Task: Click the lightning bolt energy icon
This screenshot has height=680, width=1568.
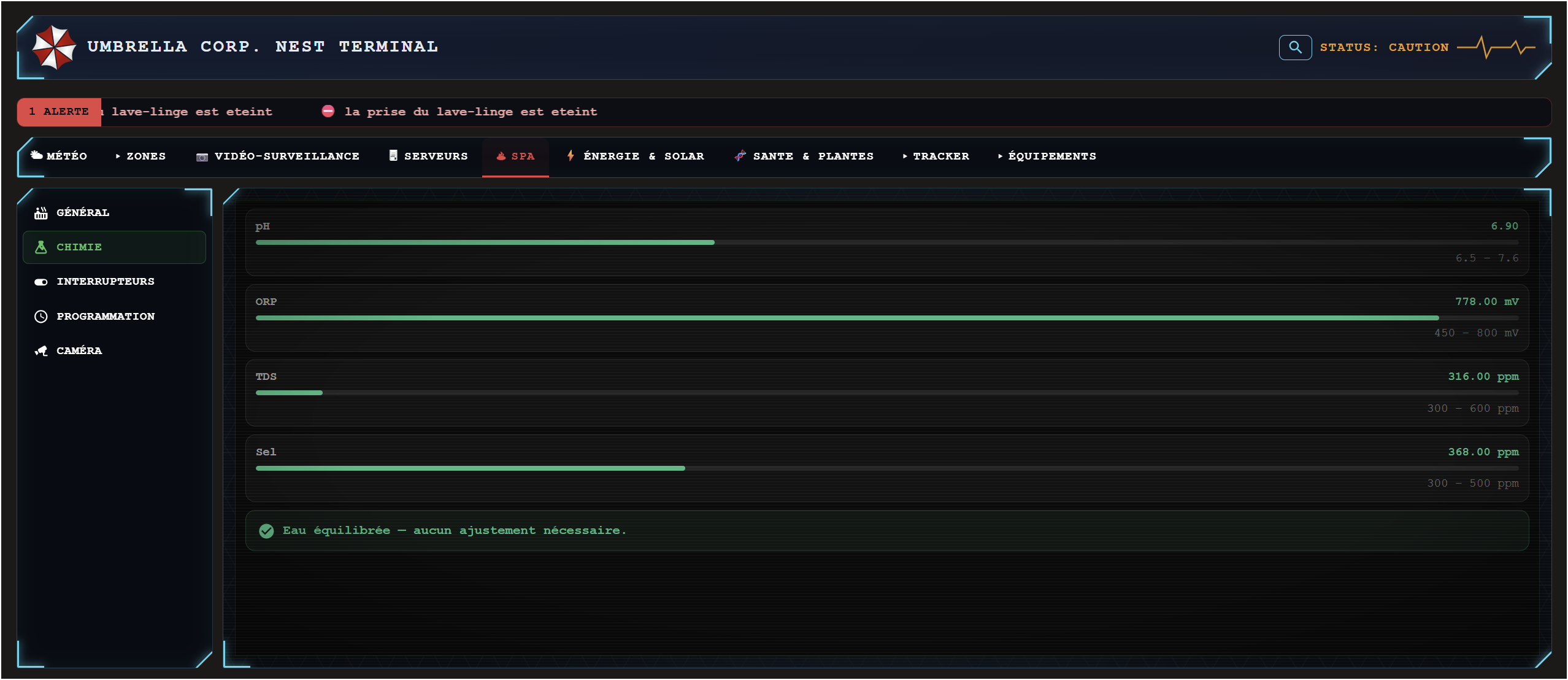Action: pos(571,155)
